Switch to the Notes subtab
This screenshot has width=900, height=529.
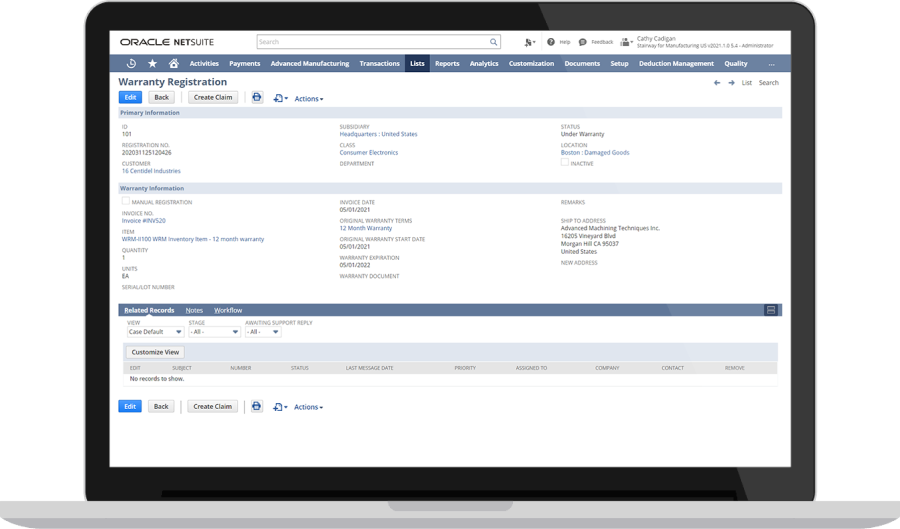[194, 310]
